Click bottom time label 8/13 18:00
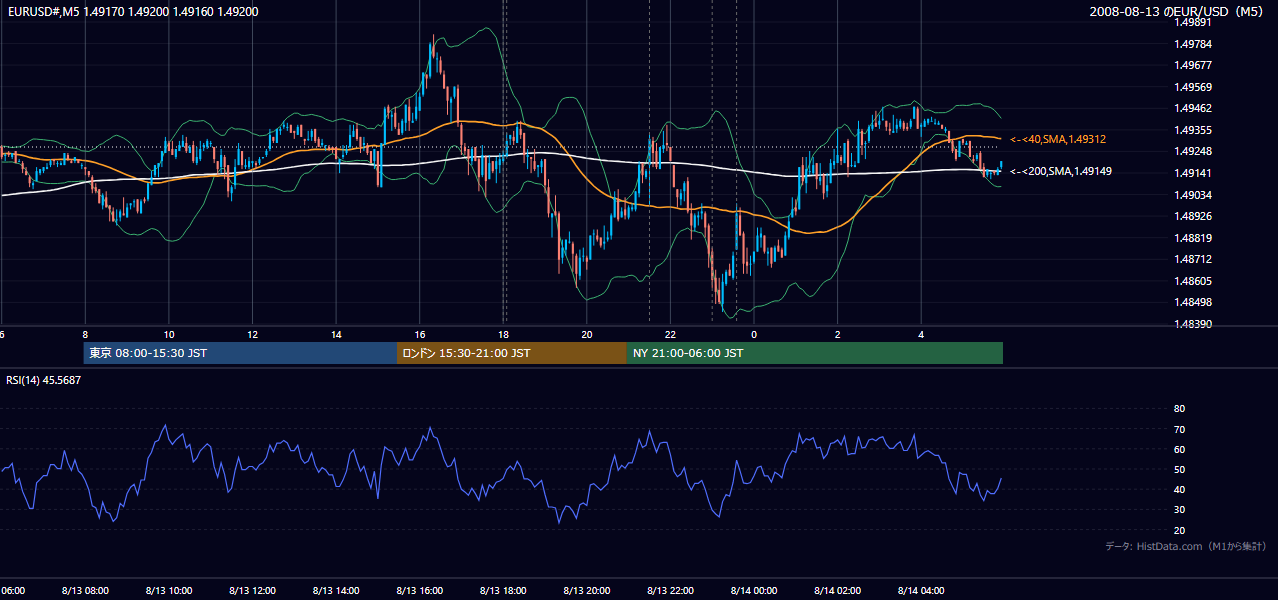The width and height of the screenshot is (1278, 600). pos(504,590)
